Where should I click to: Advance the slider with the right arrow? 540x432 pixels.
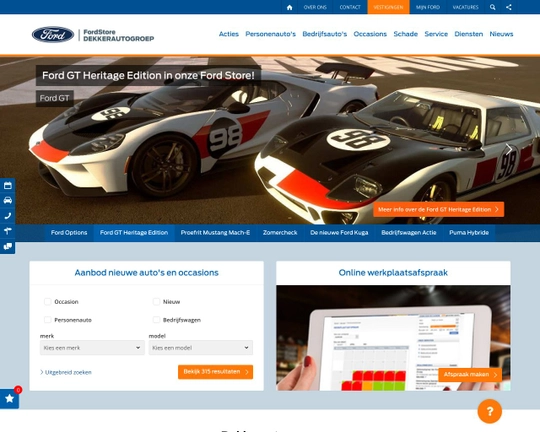tap(509, 150)
